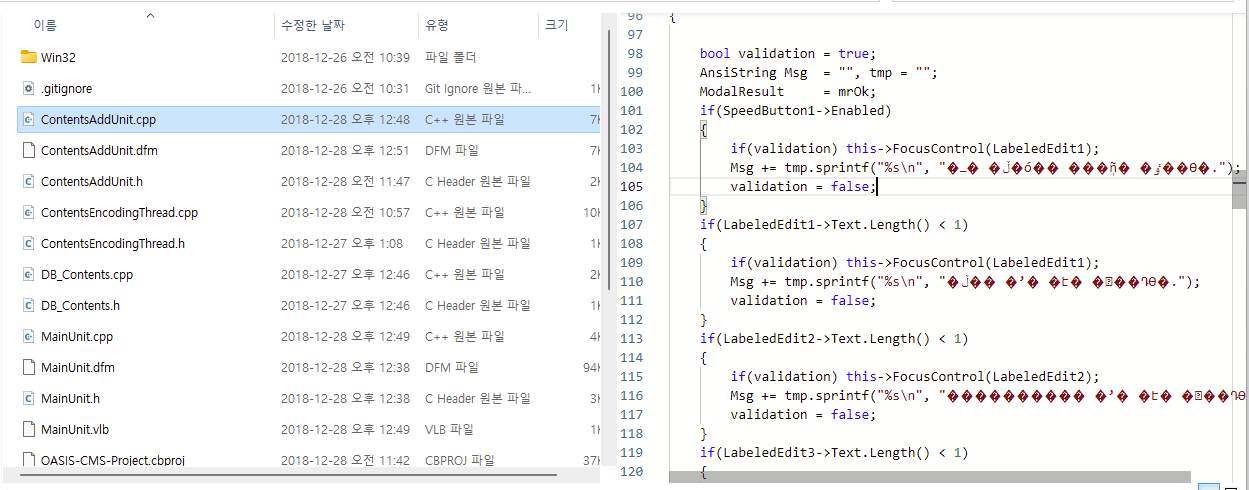Click the ContentsAddUnit.h file icon
Image resolution: width=1249 pixels, height=490 pixels.
pos(28,181)
